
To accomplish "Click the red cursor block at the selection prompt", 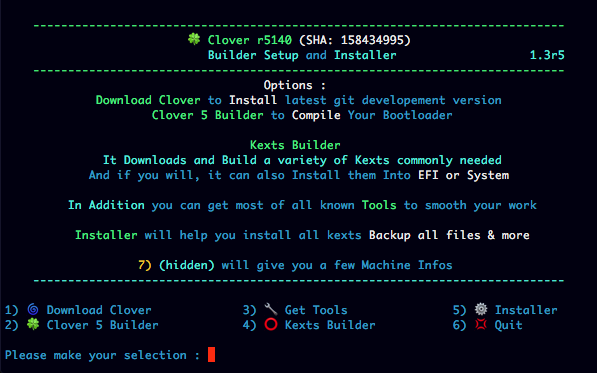I will click(x=211, y=354).
